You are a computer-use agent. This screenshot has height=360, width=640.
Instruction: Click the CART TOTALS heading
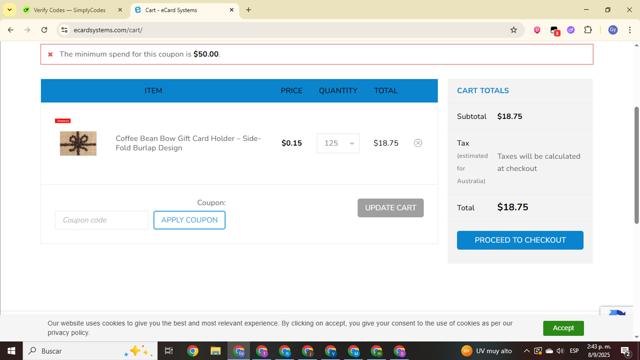[483, 91]
